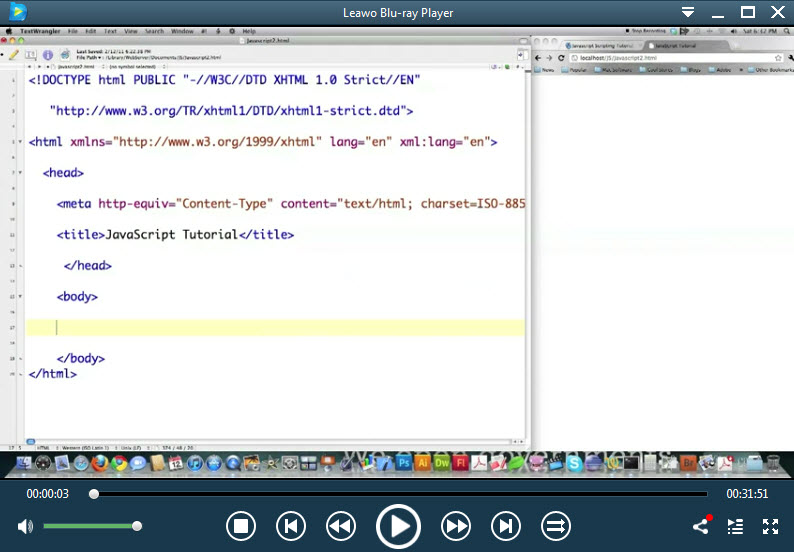Go back in Chrome browser
This screenshot has height=552, width=794.
tap(538, 58)
